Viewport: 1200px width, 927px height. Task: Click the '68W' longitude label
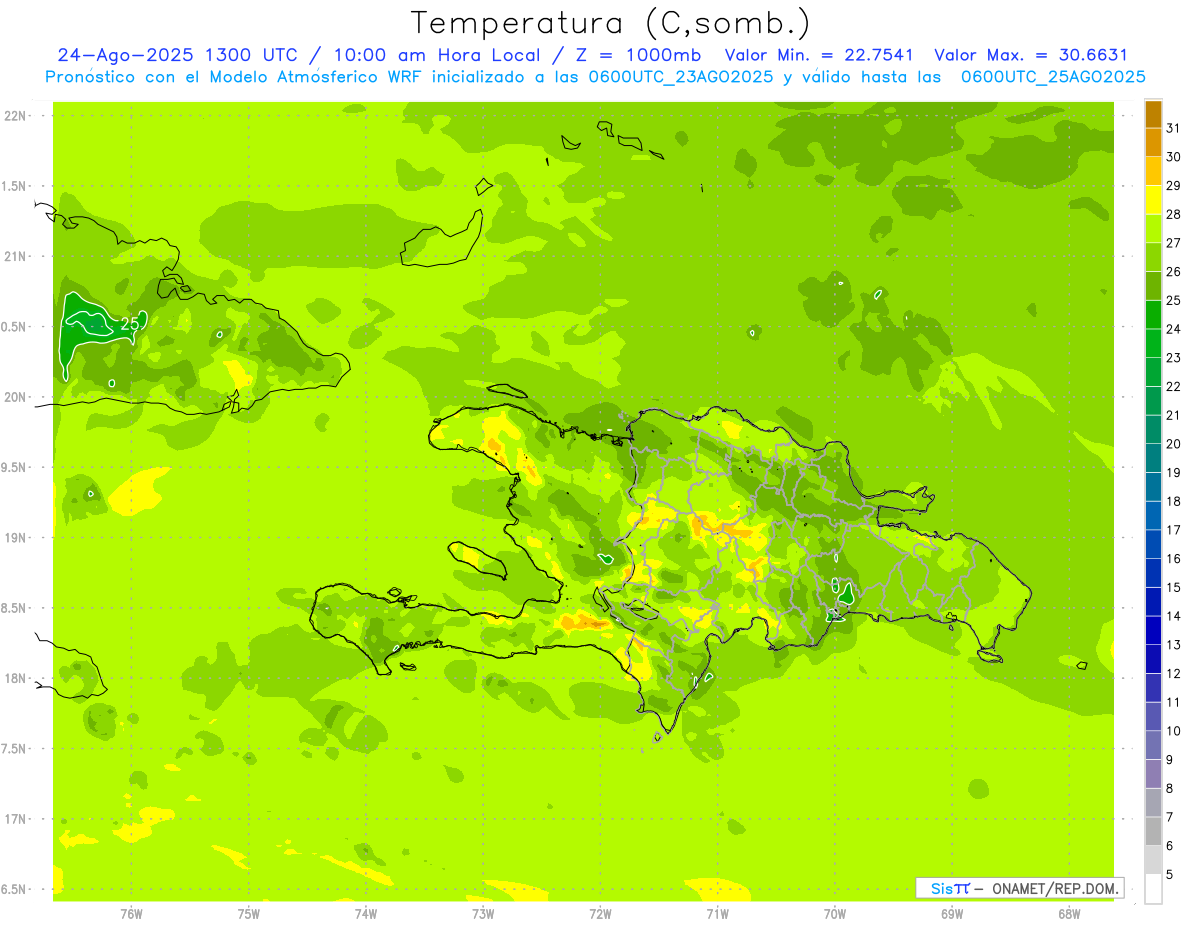coord(1069,914)
